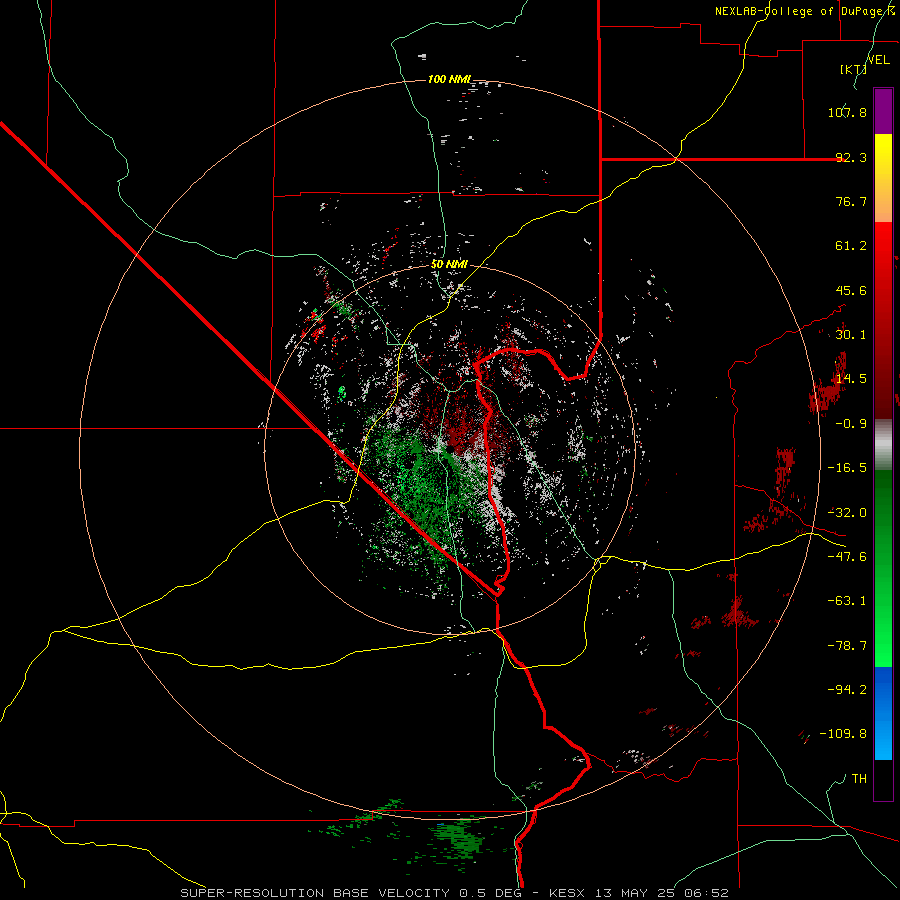Click the purple segment of color bar

pos(883,111)
